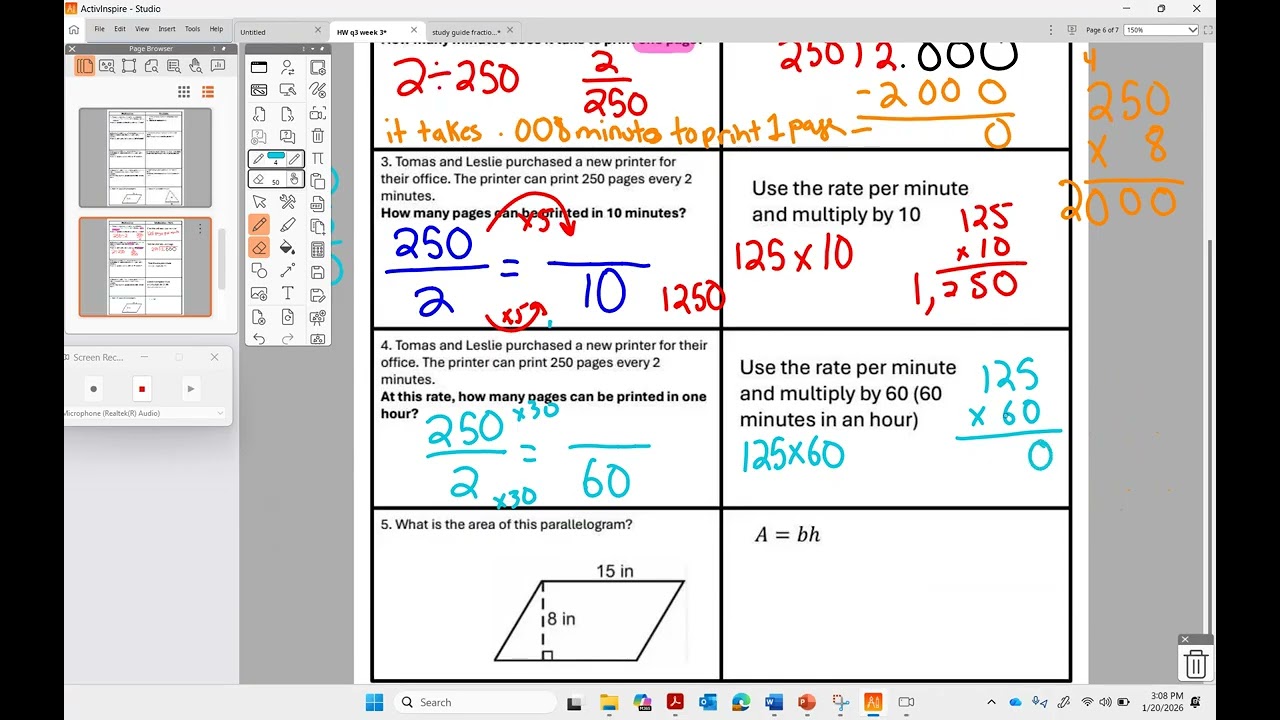Select the first page thumbnail in Page Browser
The height and width of the screenshot is (720, 1280).
coord(145,158)
